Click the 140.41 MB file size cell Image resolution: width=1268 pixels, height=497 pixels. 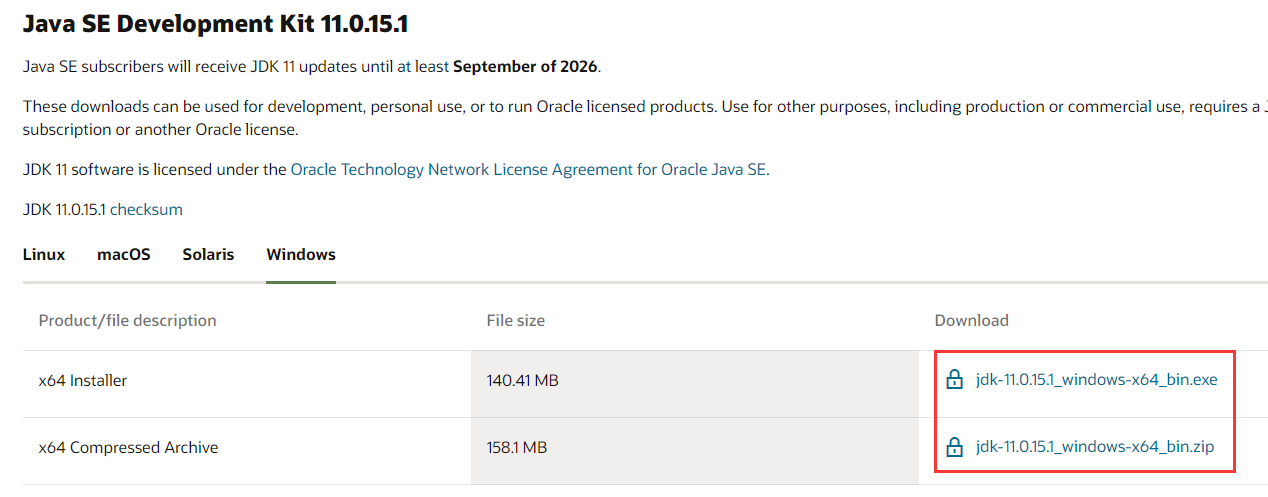521,381
